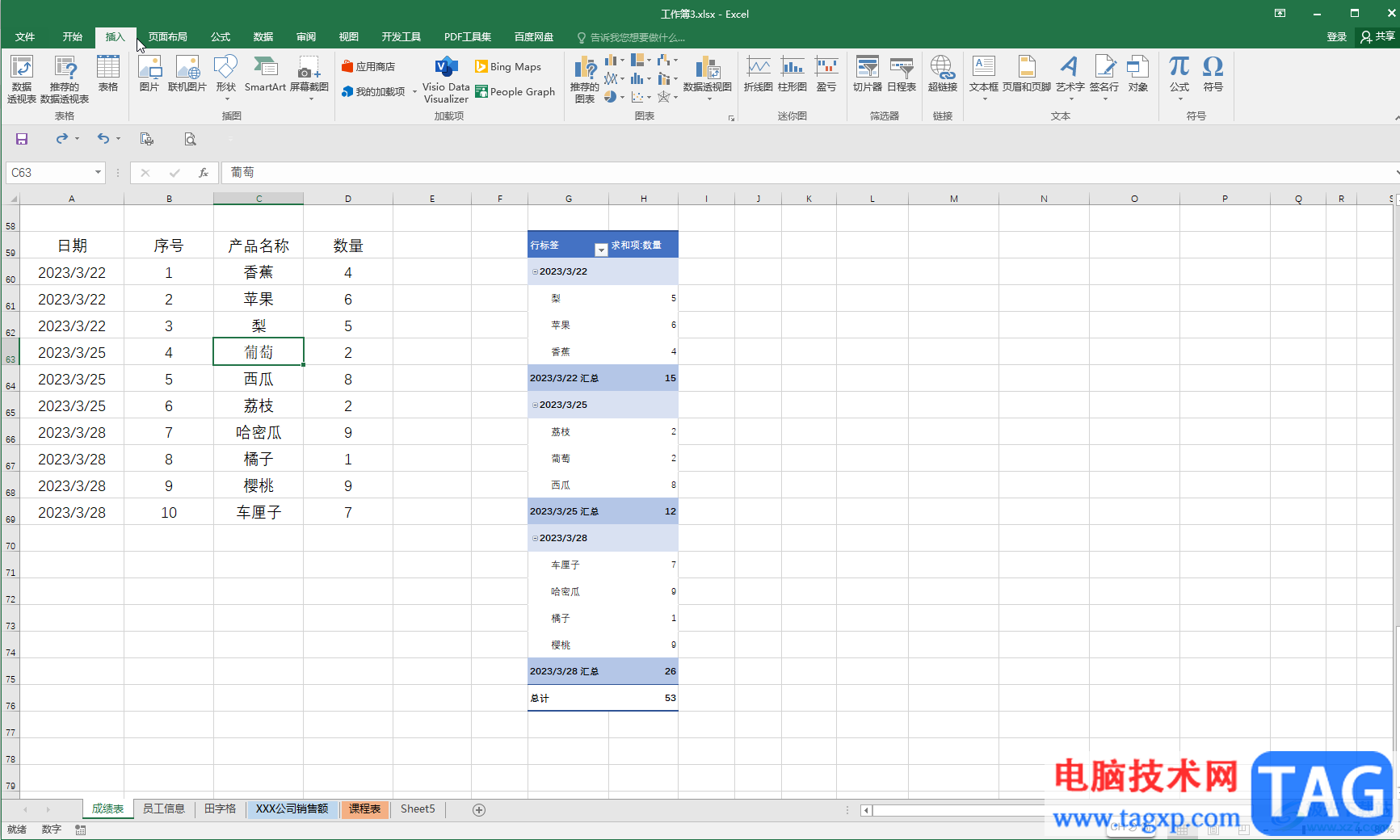The width and height of the screenshot is (1400, 840).
Task: Open the 课程表 sheet tab
Action: [x=365, y=808]
